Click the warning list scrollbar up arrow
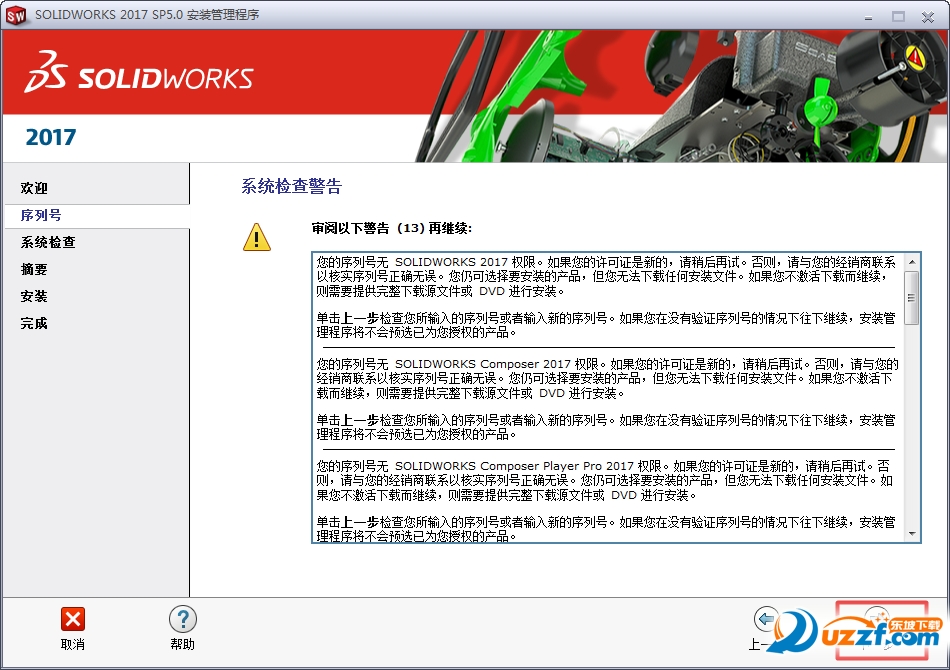Image resolution: width=950 pixels, height=670 pixels. tap(911, 261)
